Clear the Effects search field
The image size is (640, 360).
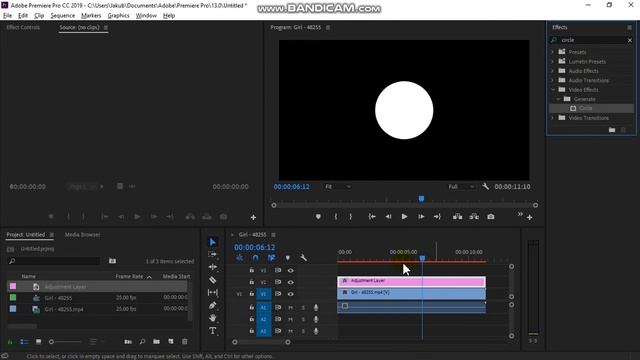[630, 40]
